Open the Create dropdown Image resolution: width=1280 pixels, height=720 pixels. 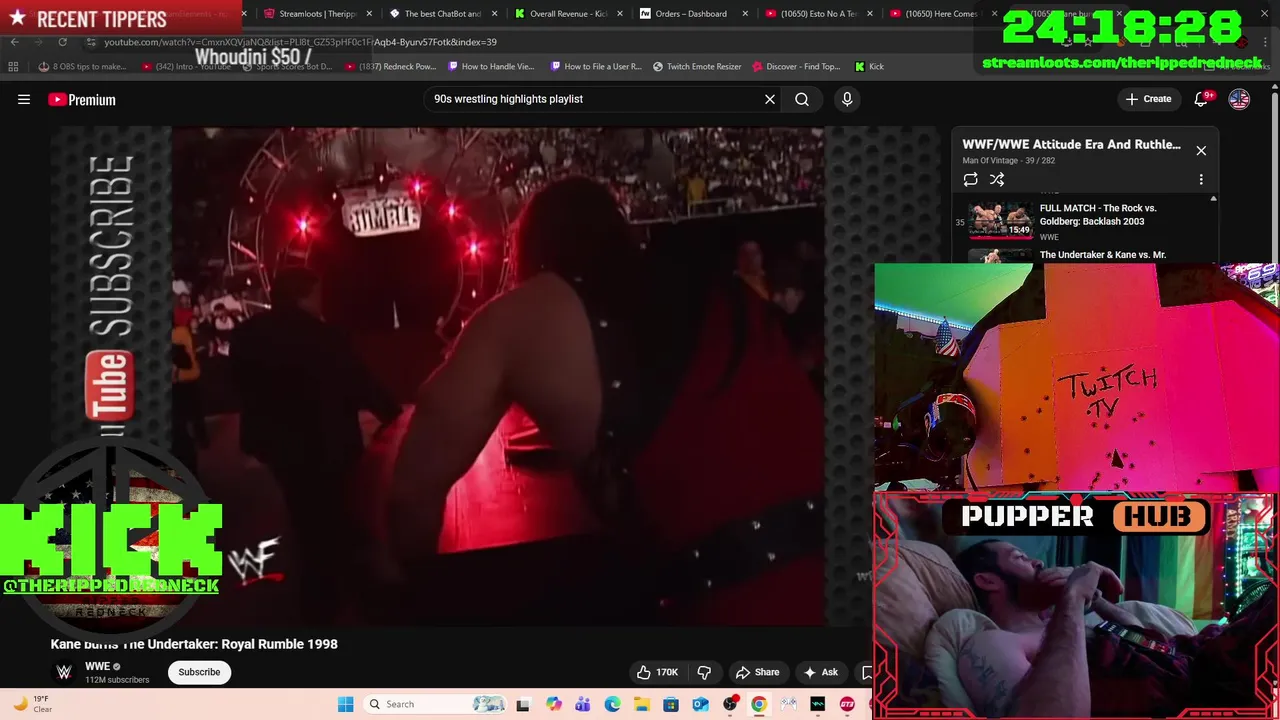click(1148, 99)
